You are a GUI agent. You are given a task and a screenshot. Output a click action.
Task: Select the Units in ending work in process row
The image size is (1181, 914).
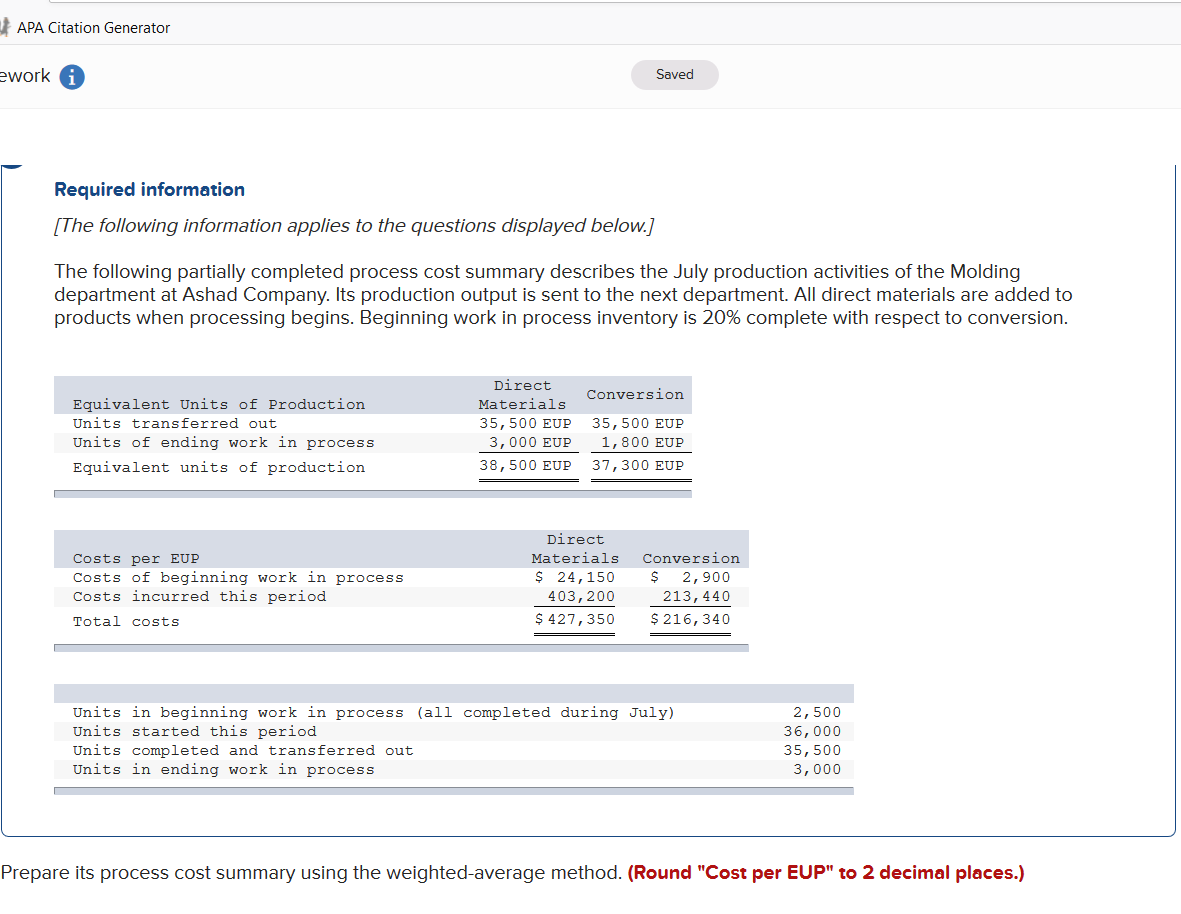176,769
